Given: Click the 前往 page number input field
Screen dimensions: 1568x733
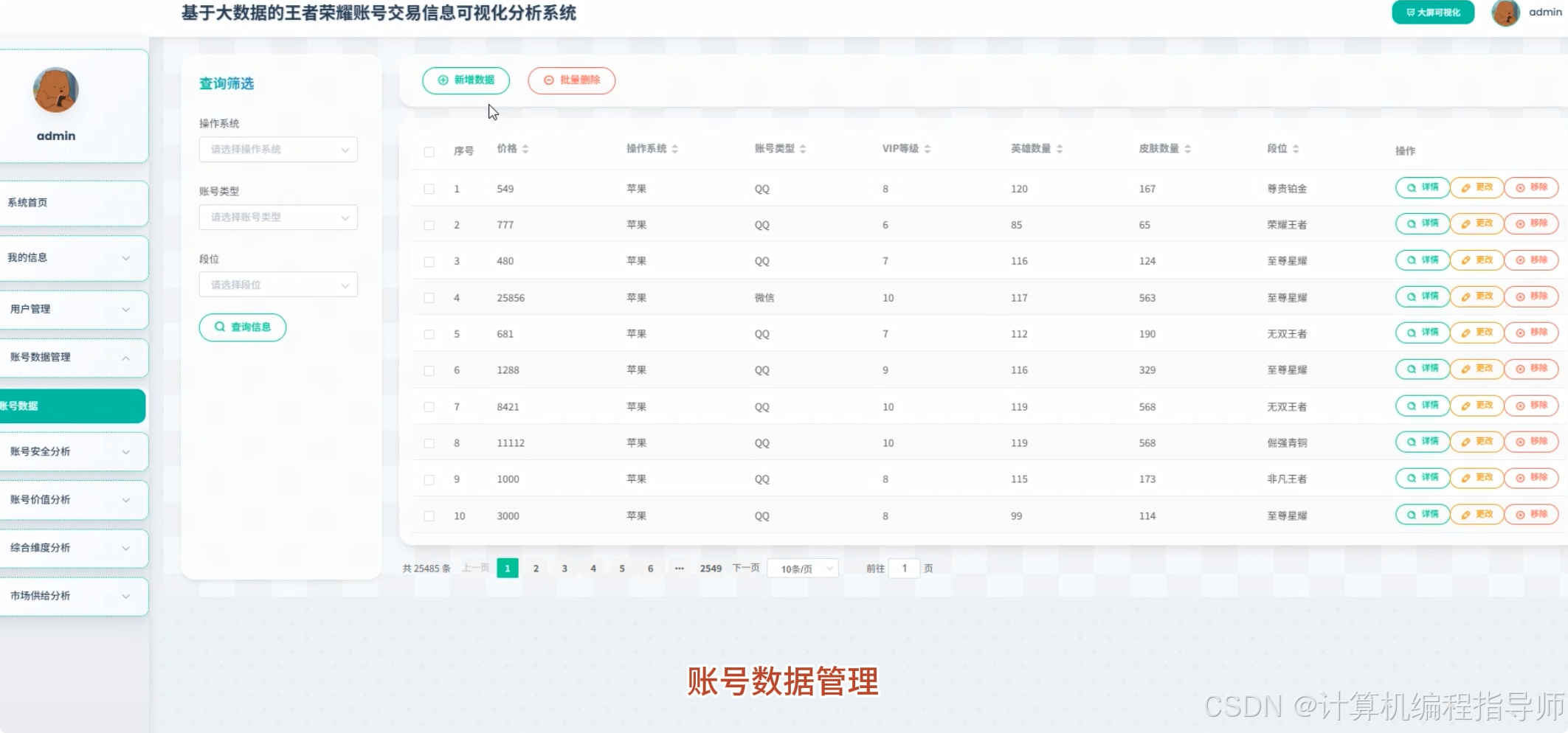Looking at the screenshot, I should [x=904, y=568].
